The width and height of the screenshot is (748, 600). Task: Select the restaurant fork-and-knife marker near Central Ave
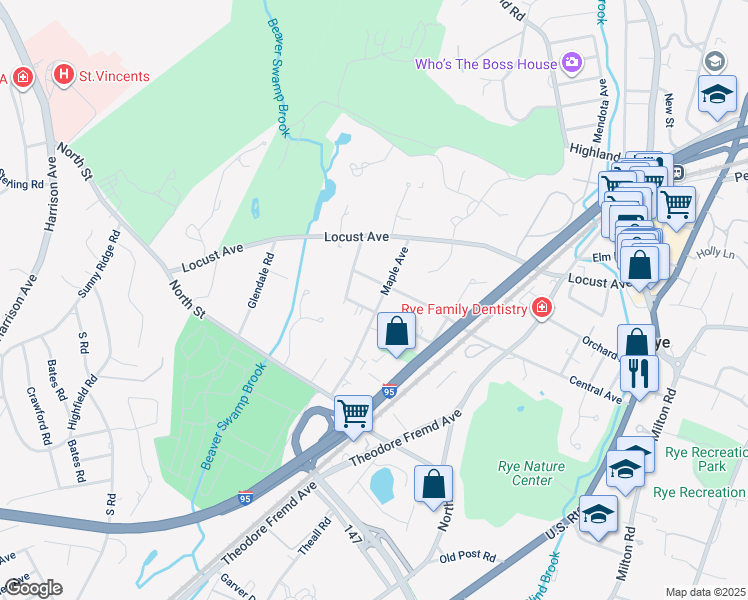[640, 377]
